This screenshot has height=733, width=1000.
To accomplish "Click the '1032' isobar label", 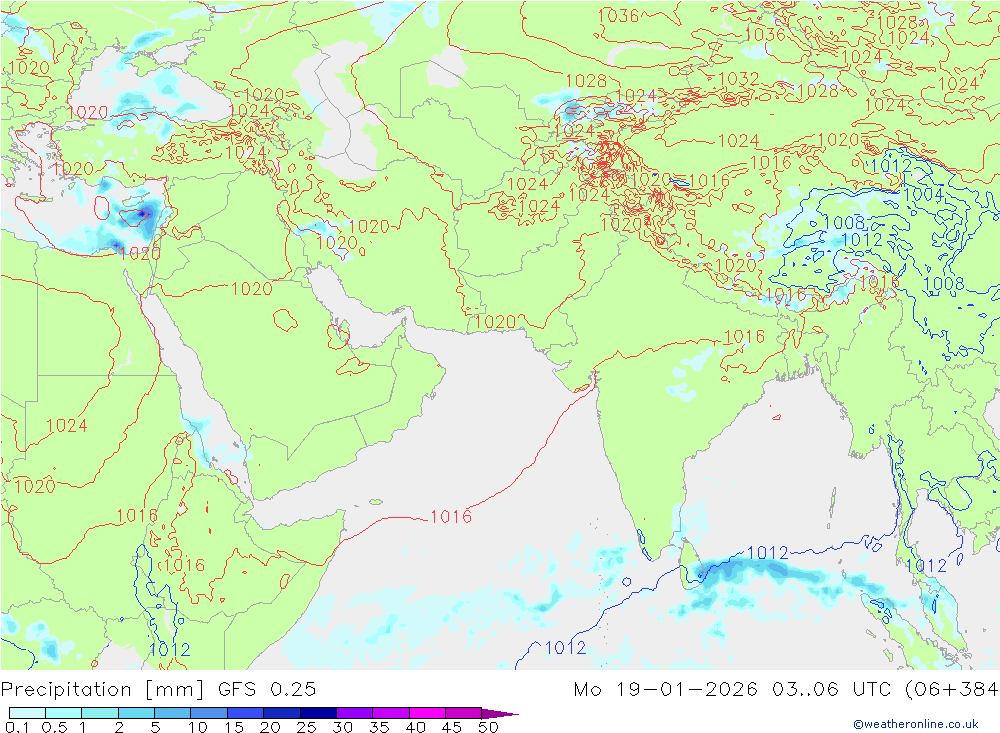I will 739,79.
